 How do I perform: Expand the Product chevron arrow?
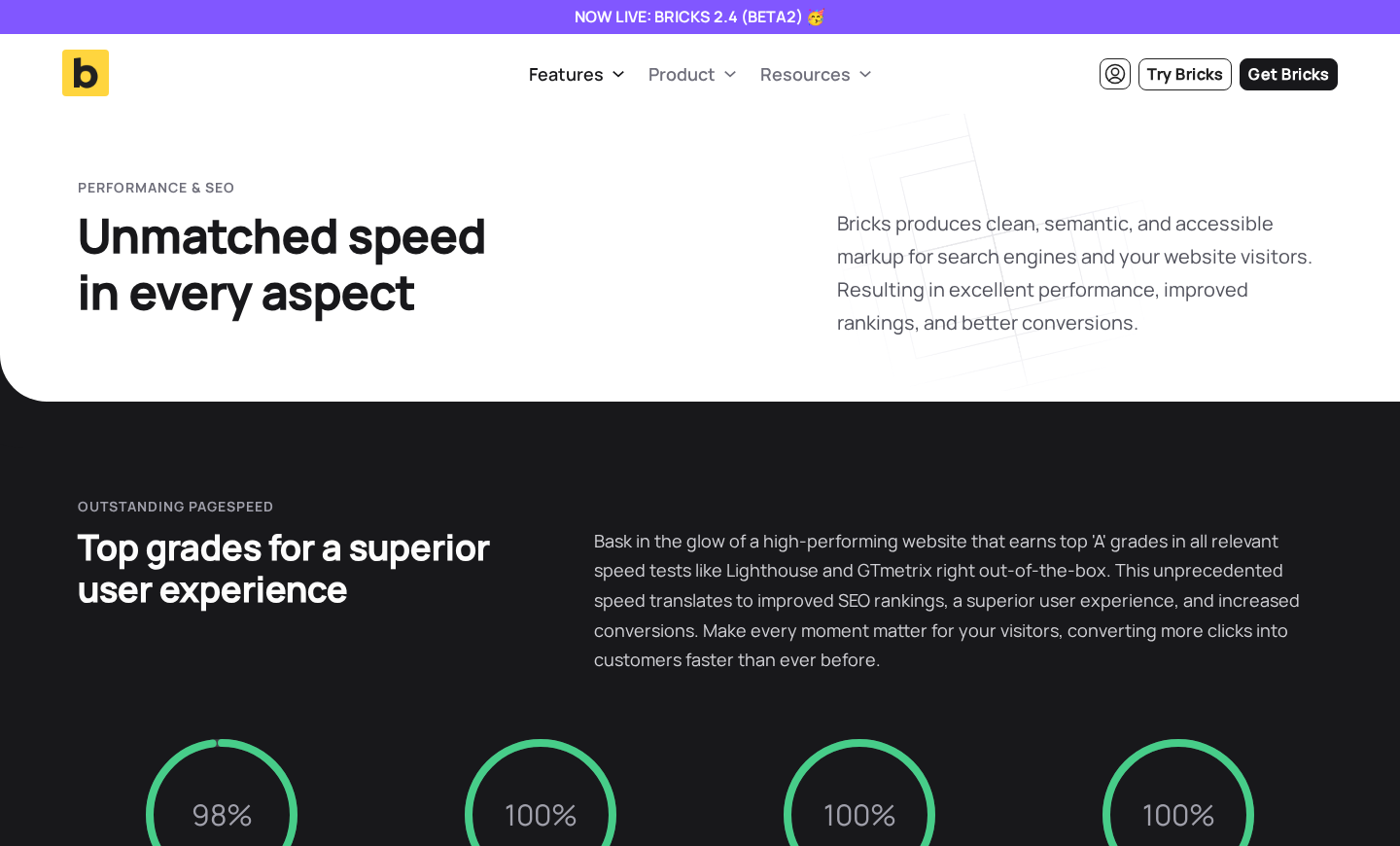point(730,74)
